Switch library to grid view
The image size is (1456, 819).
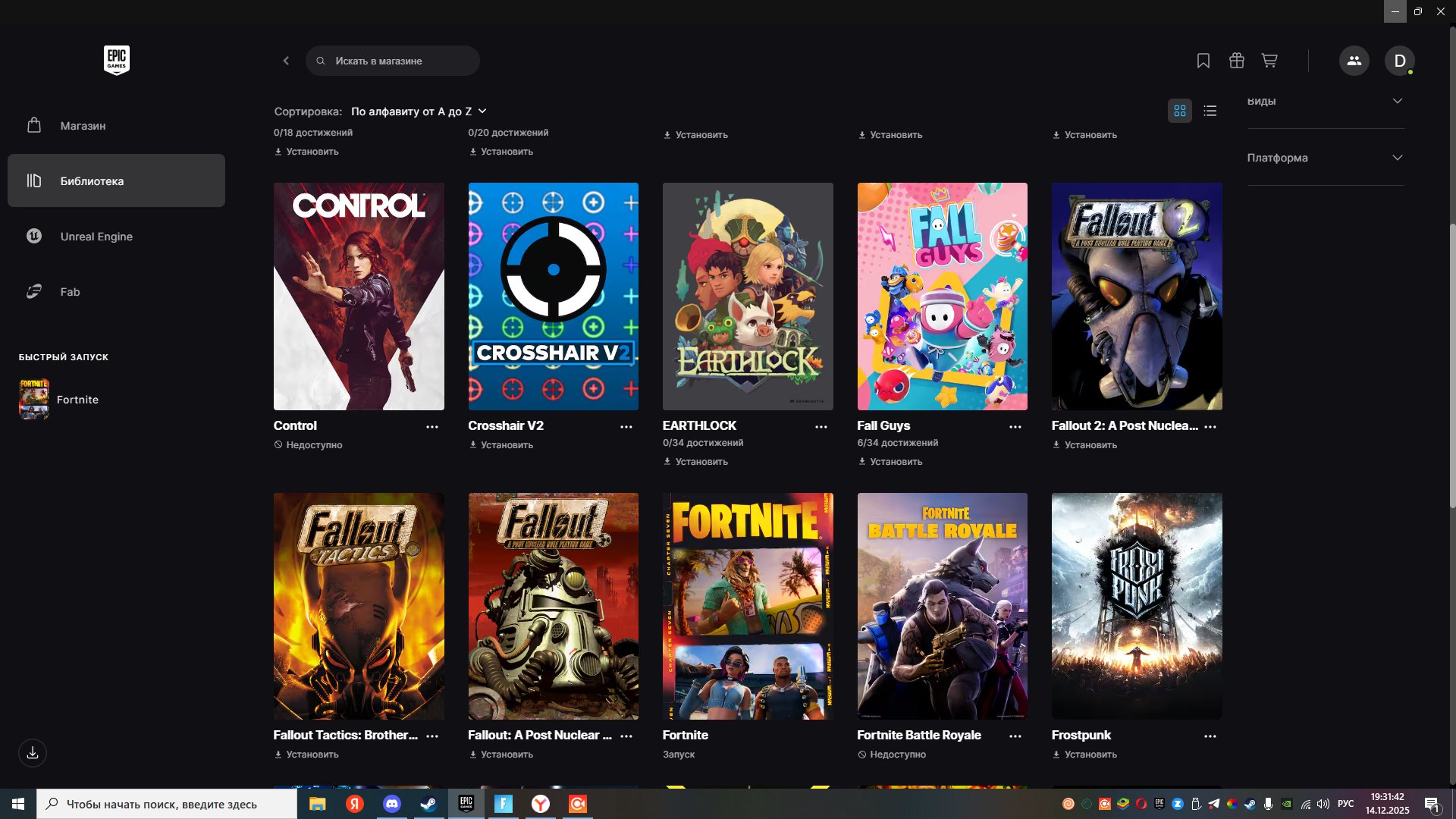tap(1180, 111)
